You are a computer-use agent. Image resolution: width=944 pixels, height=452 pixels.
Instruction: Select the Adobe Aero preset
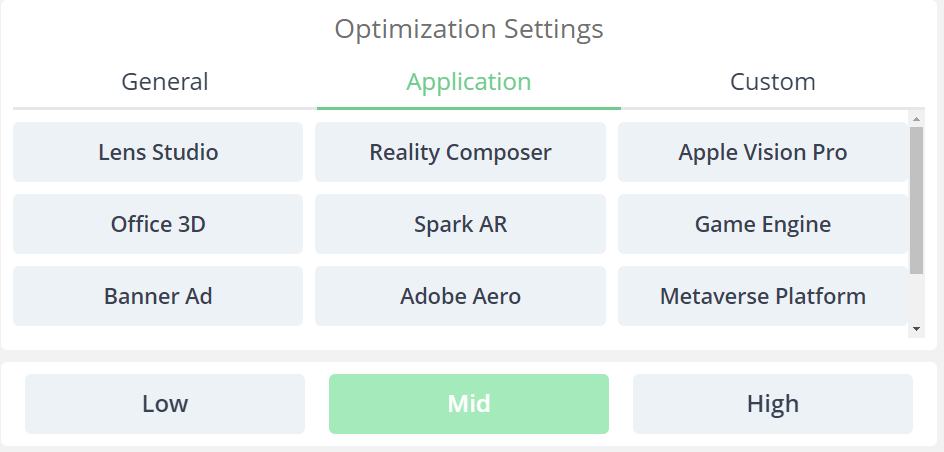(x=461, y=296)
